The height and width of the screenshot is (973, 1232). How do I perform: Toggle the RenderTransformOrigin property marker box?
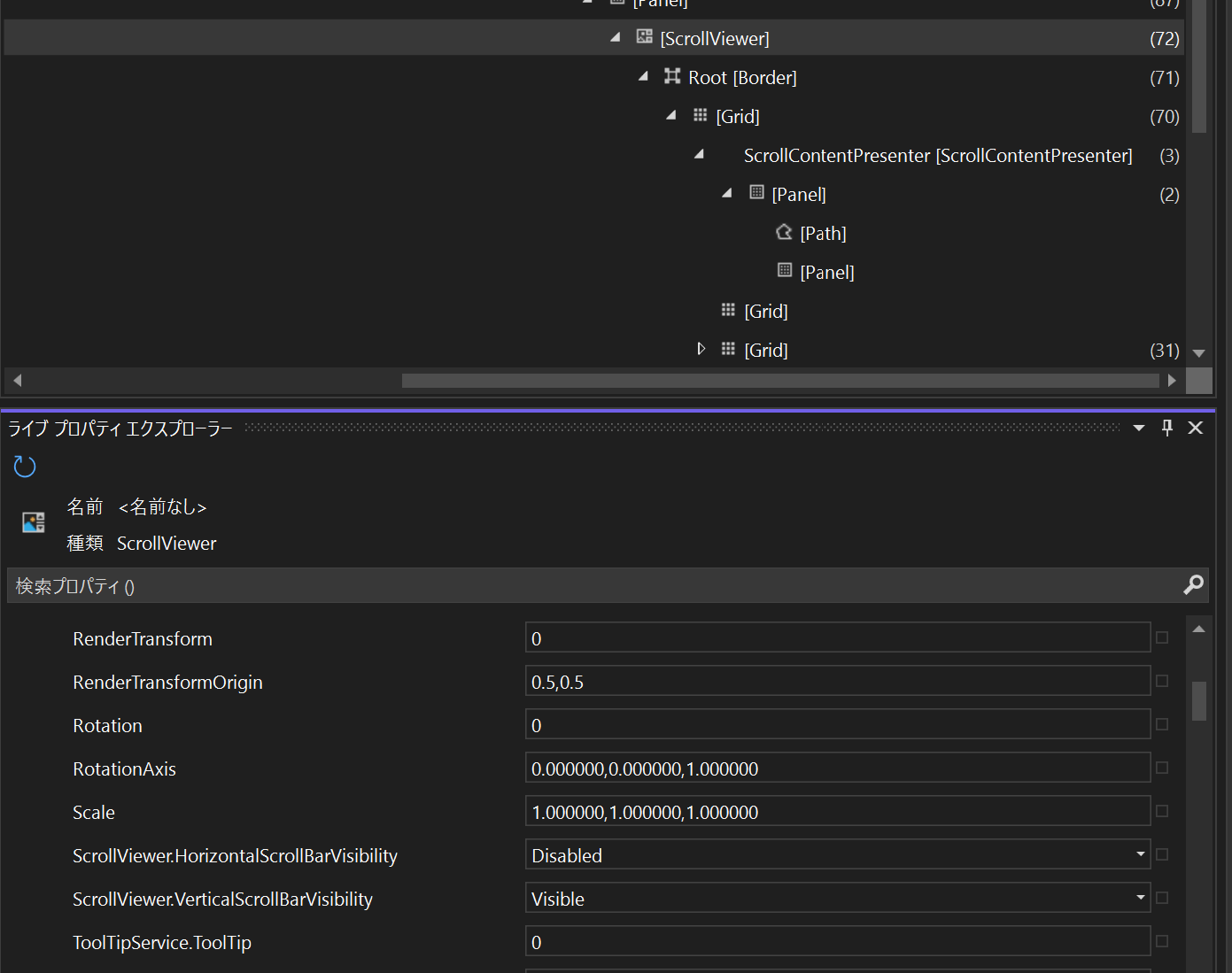tap(1162, 681)
